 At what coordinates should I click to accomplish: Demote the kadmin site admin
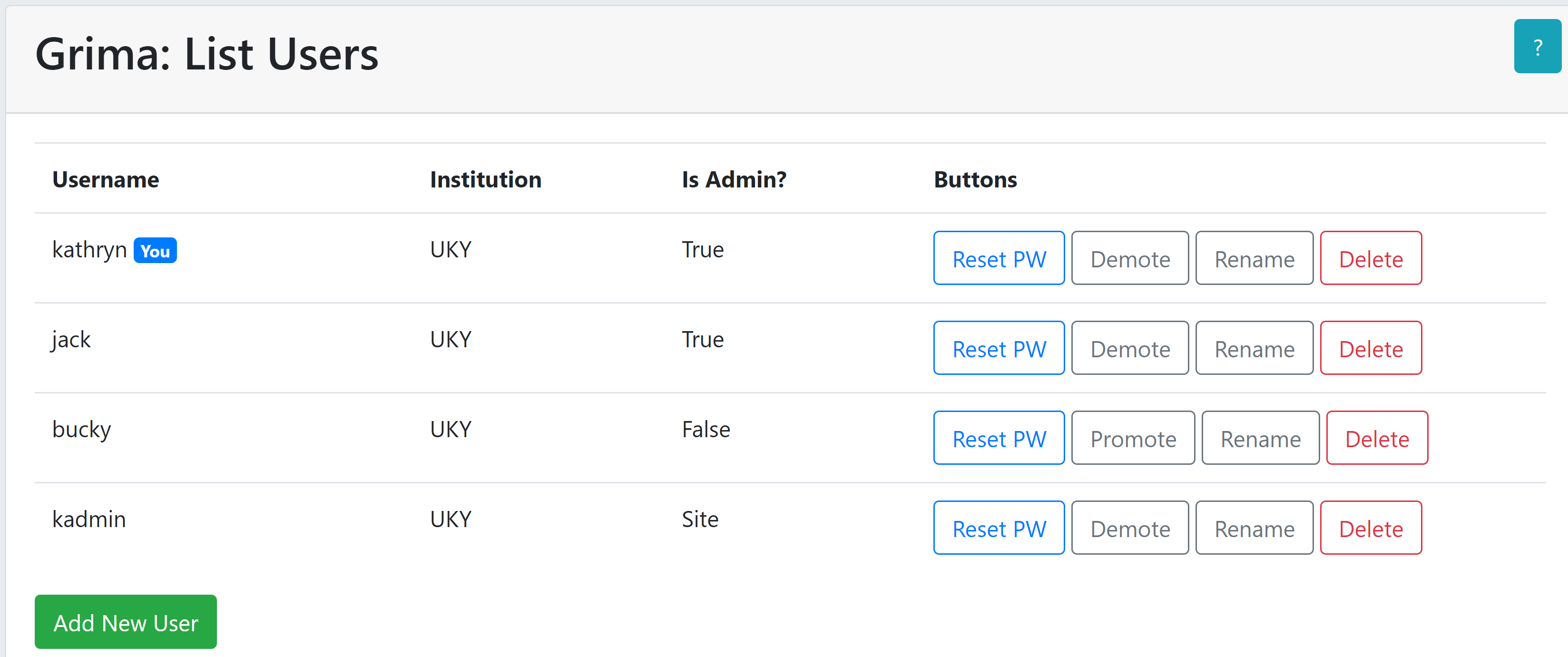(x=1130, y=528)
